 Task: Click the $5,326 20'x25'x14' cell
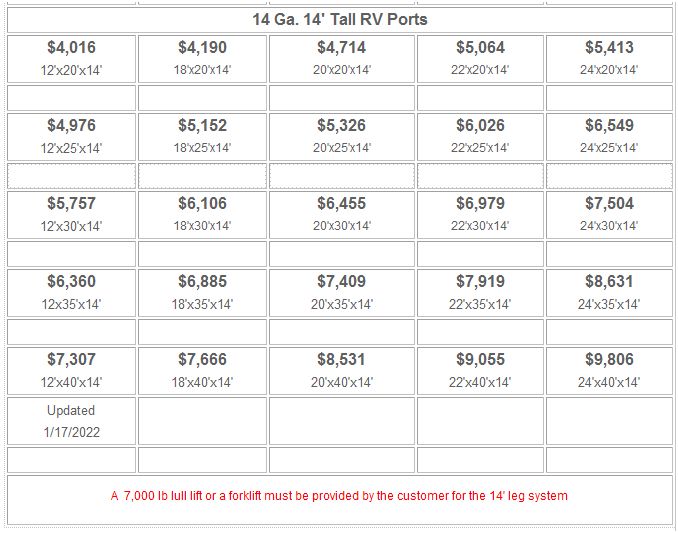click(342, 137)
